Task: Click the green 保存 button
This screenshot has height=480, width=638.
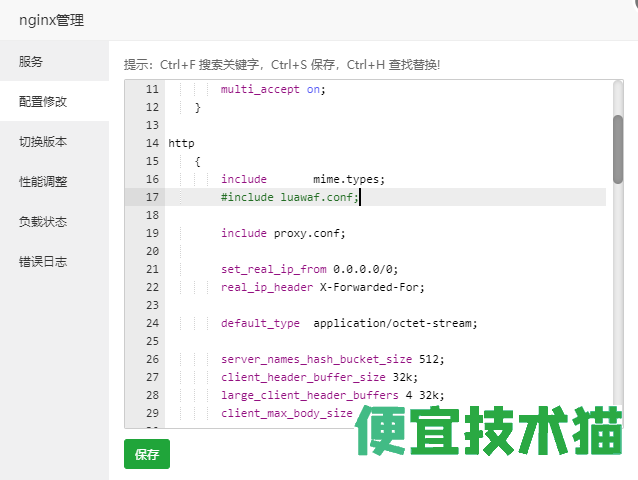Action: [x=147, y=454]
